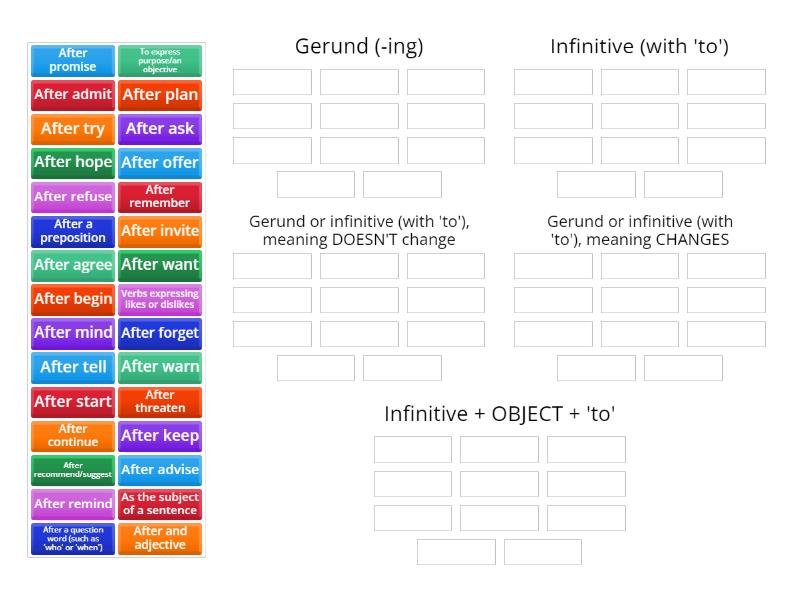Screen dimensions: 800x600
Task: Click the 'As the subject of a sentence' tile
Action: 160,504
